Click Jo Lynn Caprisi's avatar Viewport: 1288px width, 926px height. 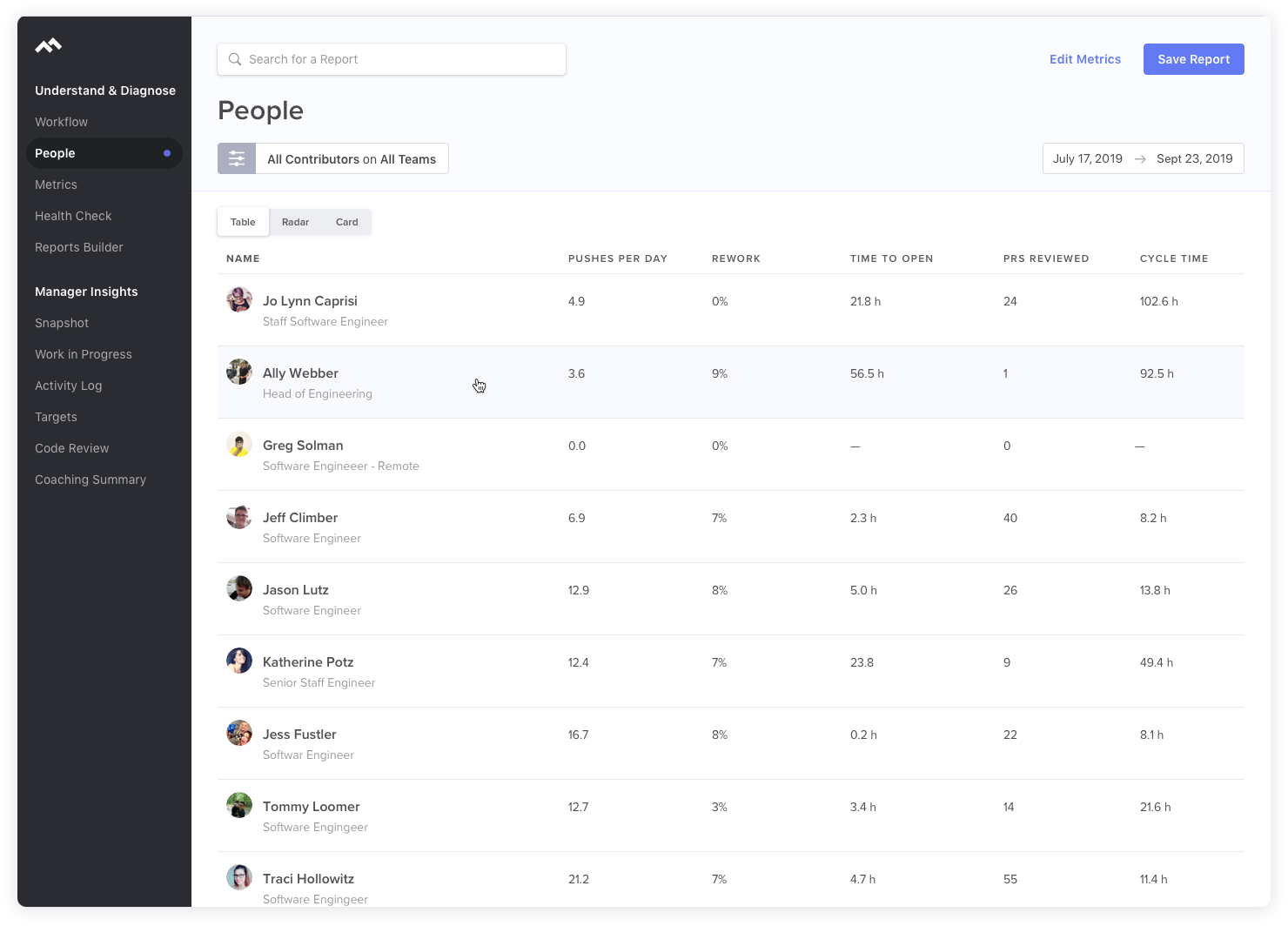pos(239,299)
